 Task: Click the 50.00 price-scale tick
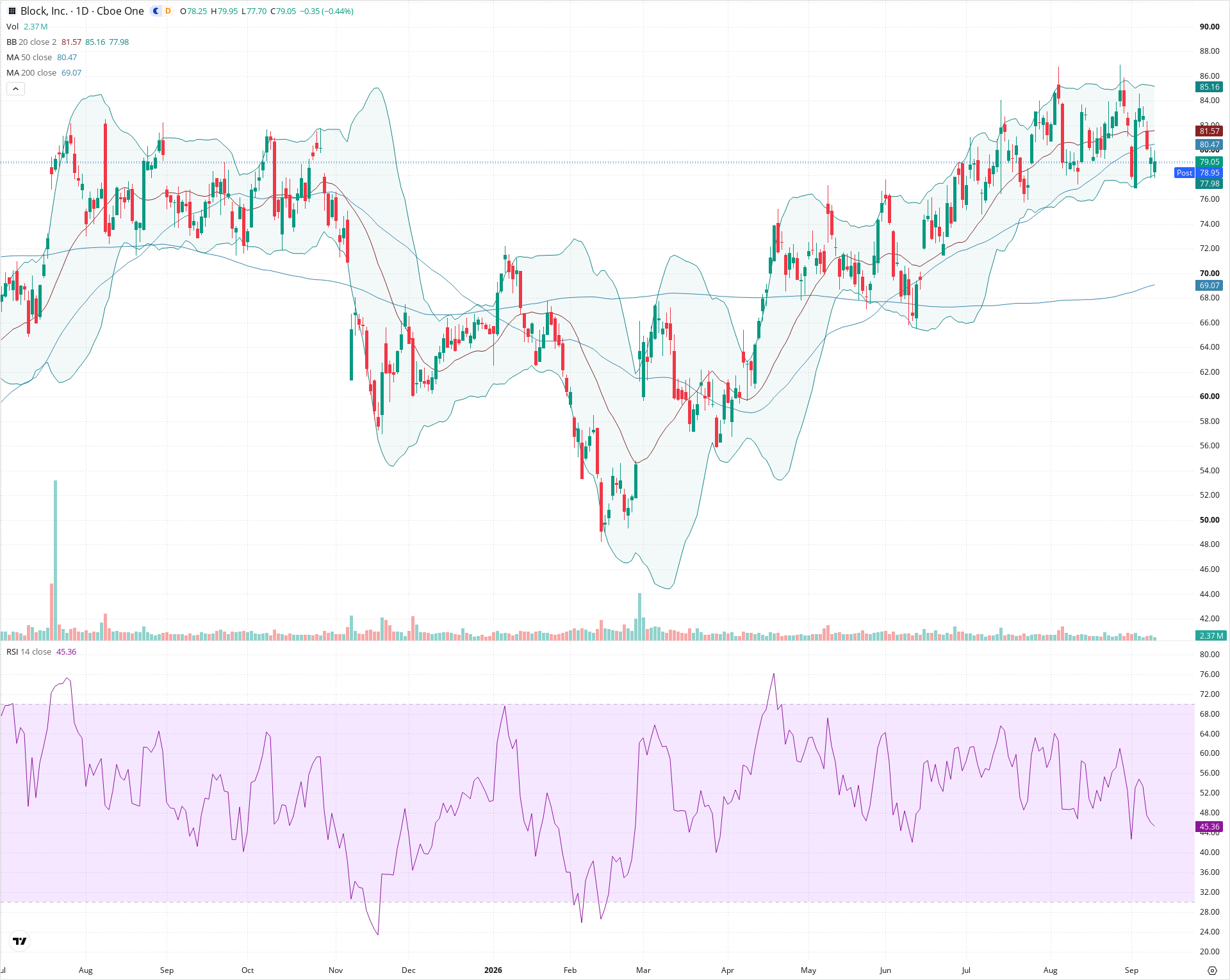point(1209,519)
